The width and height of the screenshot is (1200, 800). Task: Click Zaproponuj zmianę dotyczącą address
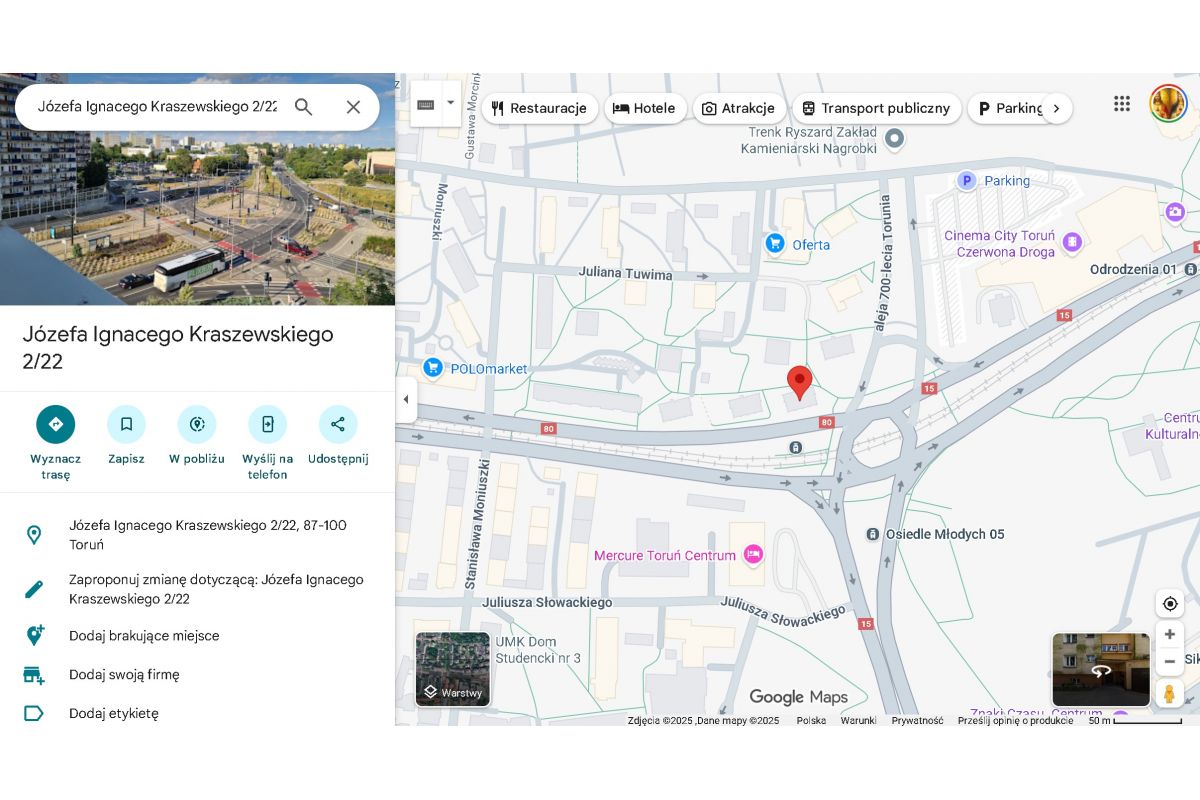tap(216, 589)
